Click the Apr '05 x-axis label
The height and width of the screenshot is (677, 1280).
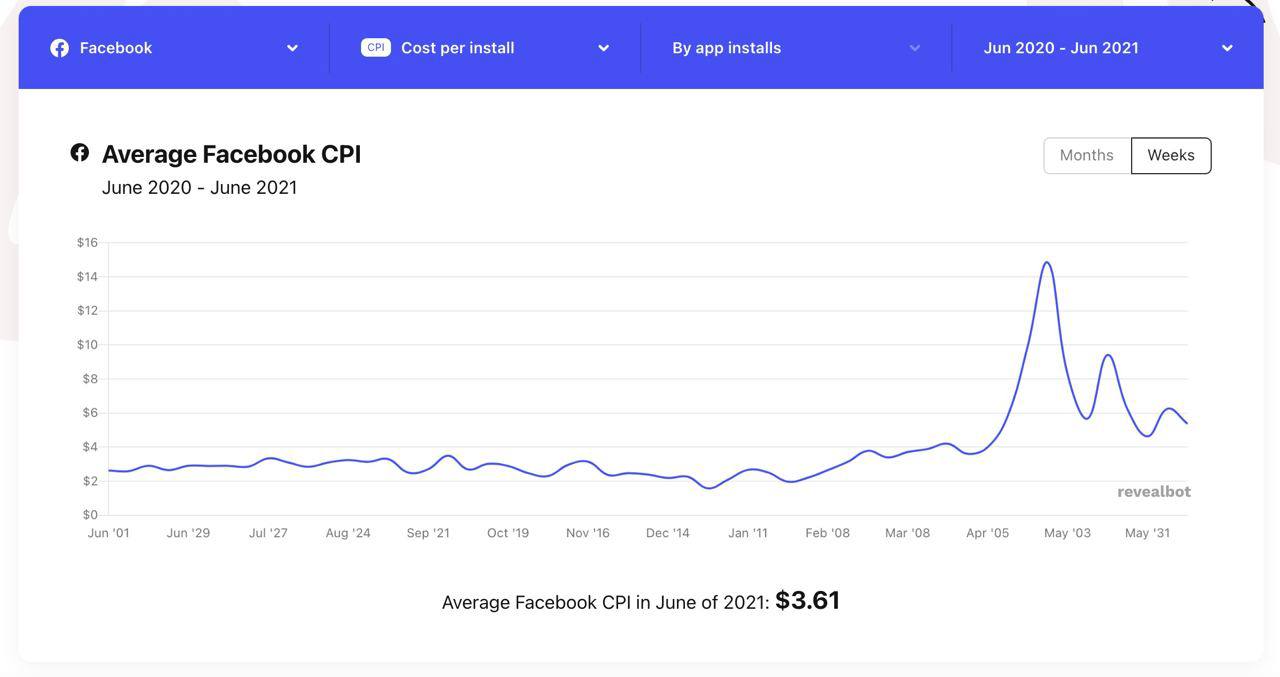987,533
